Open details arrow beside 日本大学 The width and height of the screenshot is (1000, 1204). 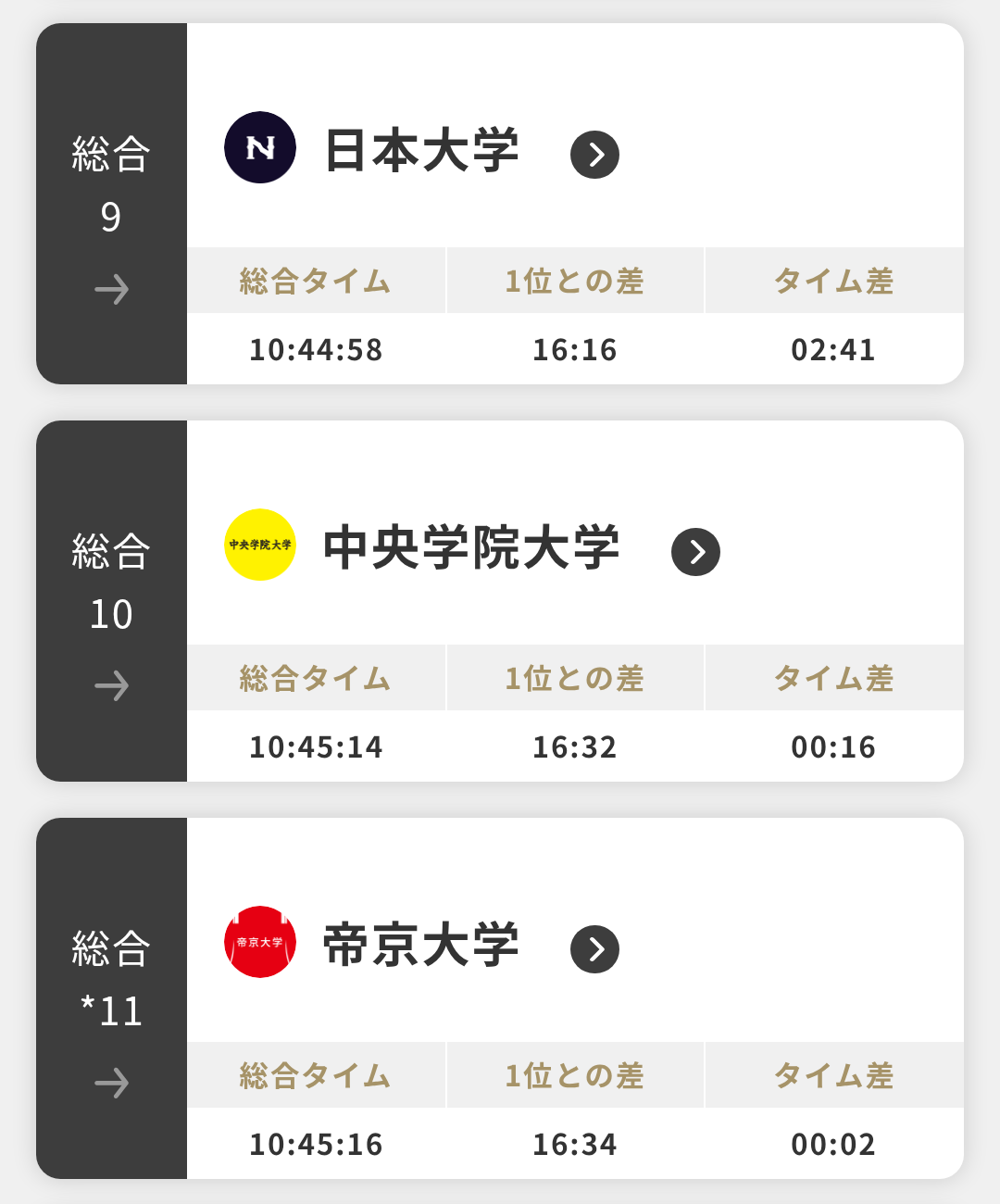tap(594, 155)
